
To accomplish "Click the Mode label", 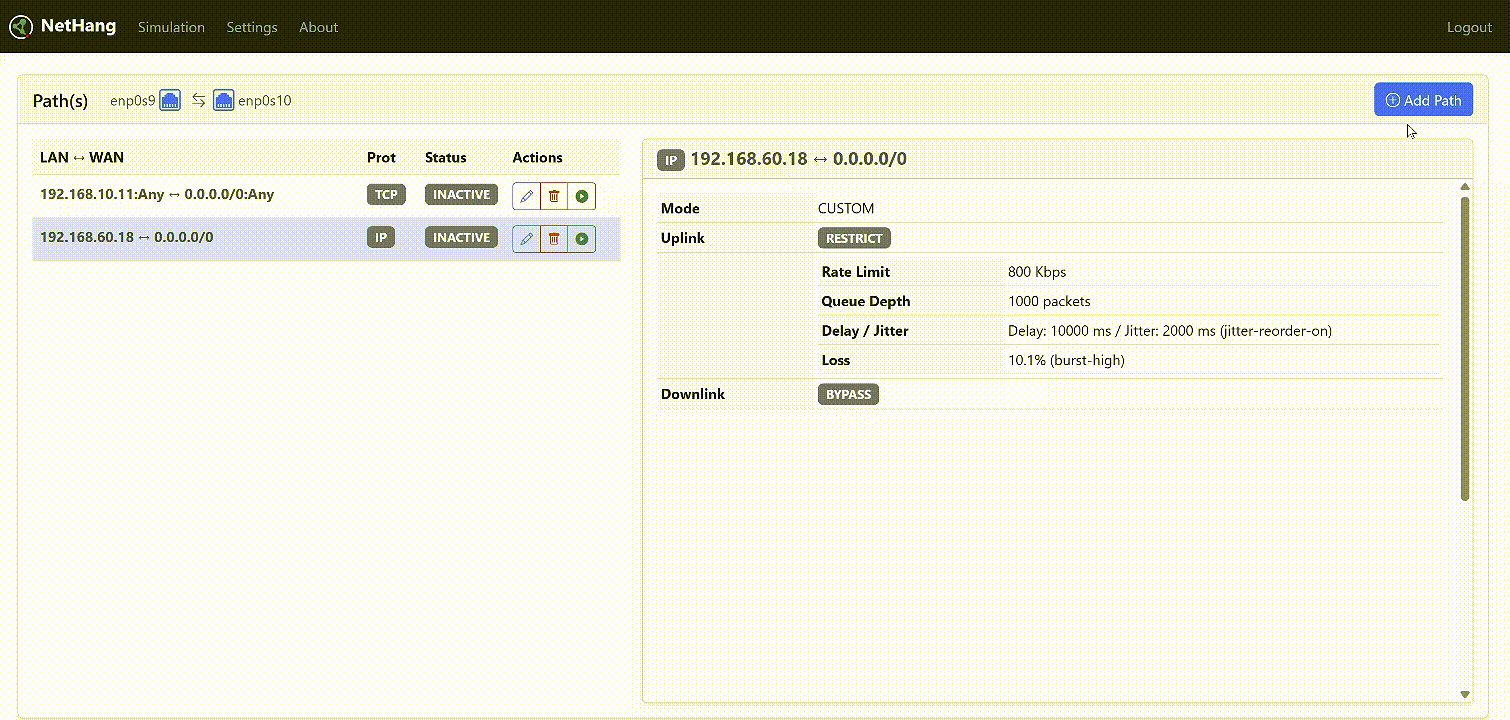I will click(x=680, y=209).
